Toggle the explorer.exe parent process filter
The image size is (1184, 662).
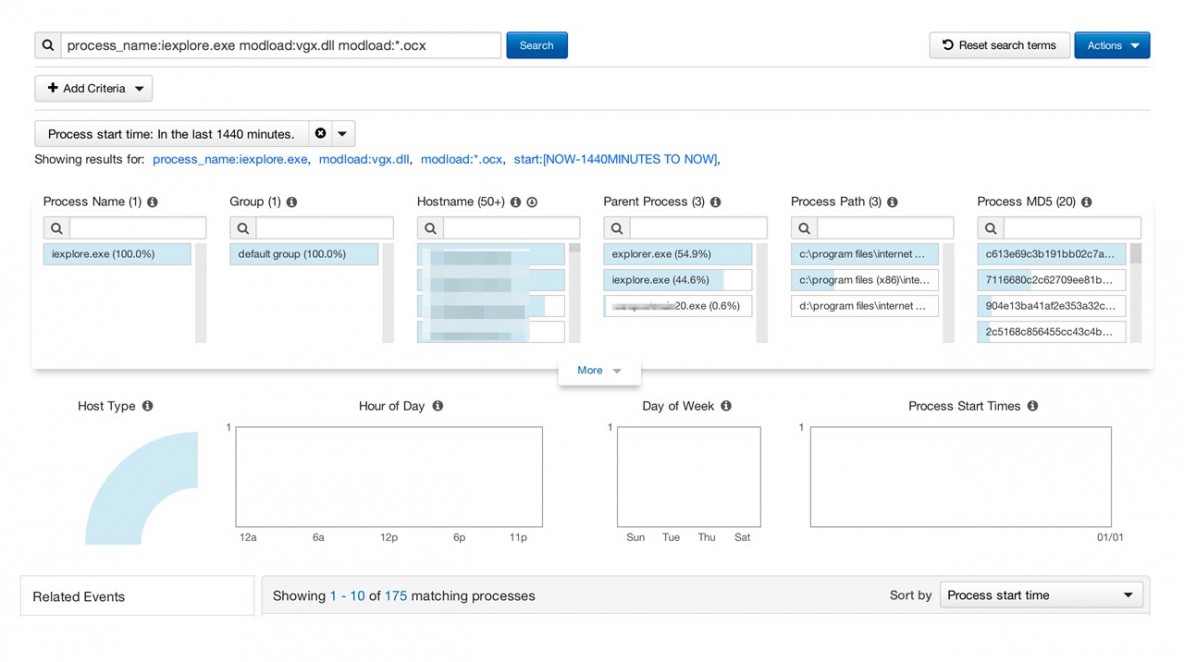[x=677, y=254]
